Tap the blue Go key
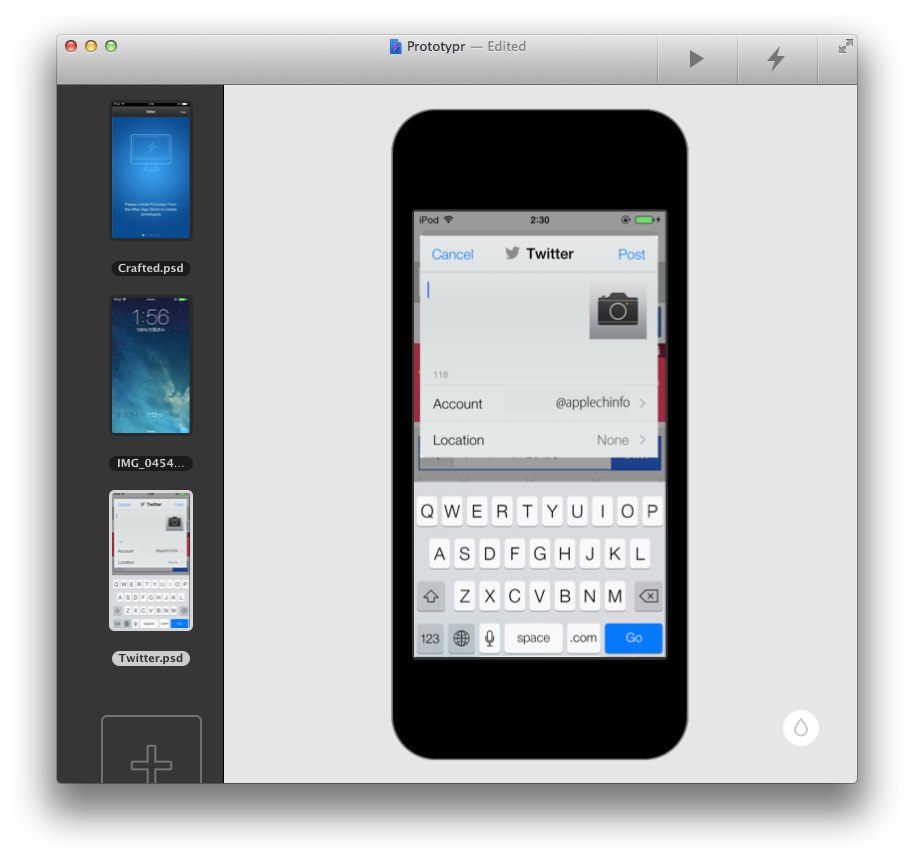 634,638
